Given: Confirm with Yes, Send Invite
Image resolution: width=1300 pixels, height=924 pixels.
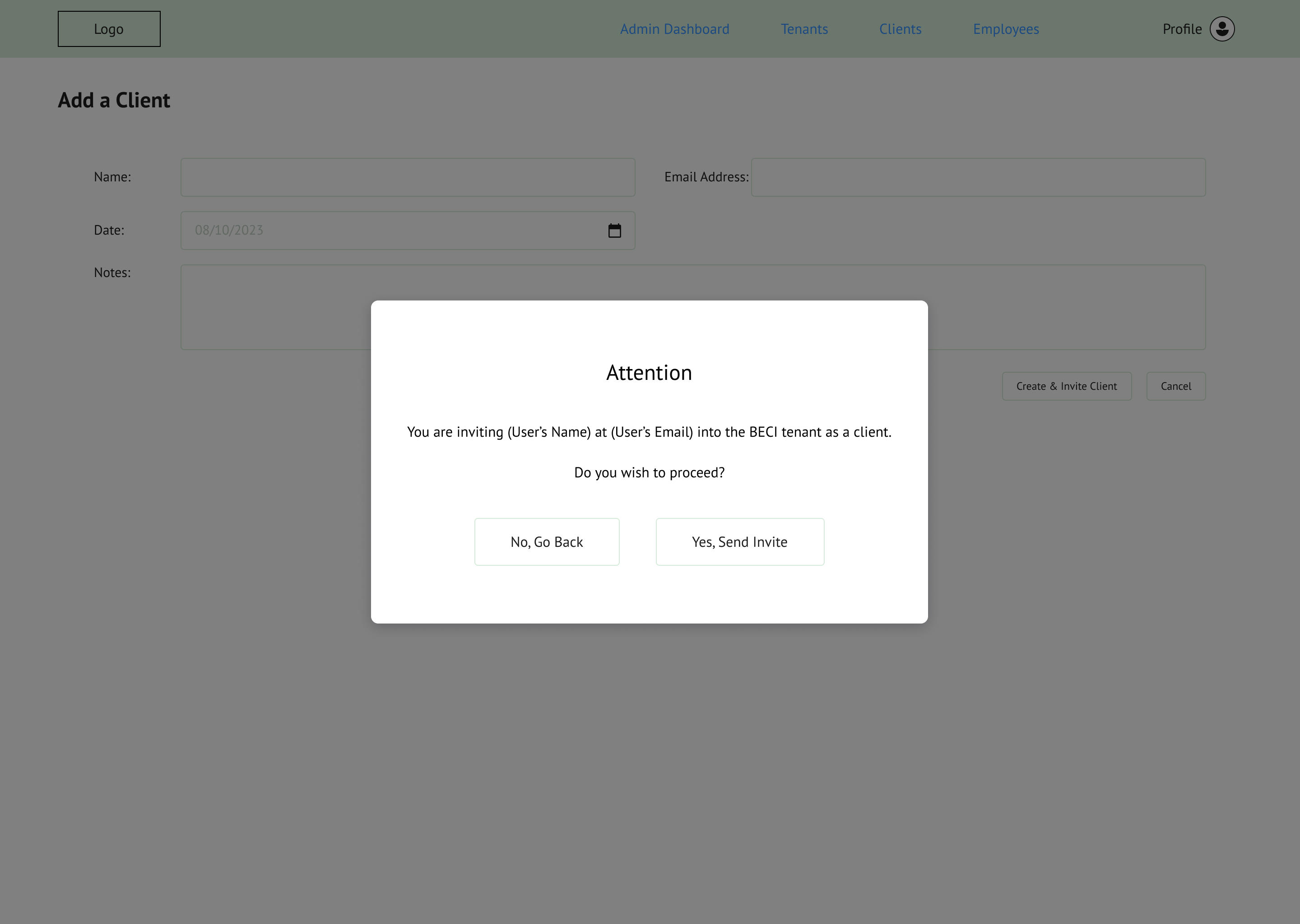Looking at the screenshot, I should [739, 542].
